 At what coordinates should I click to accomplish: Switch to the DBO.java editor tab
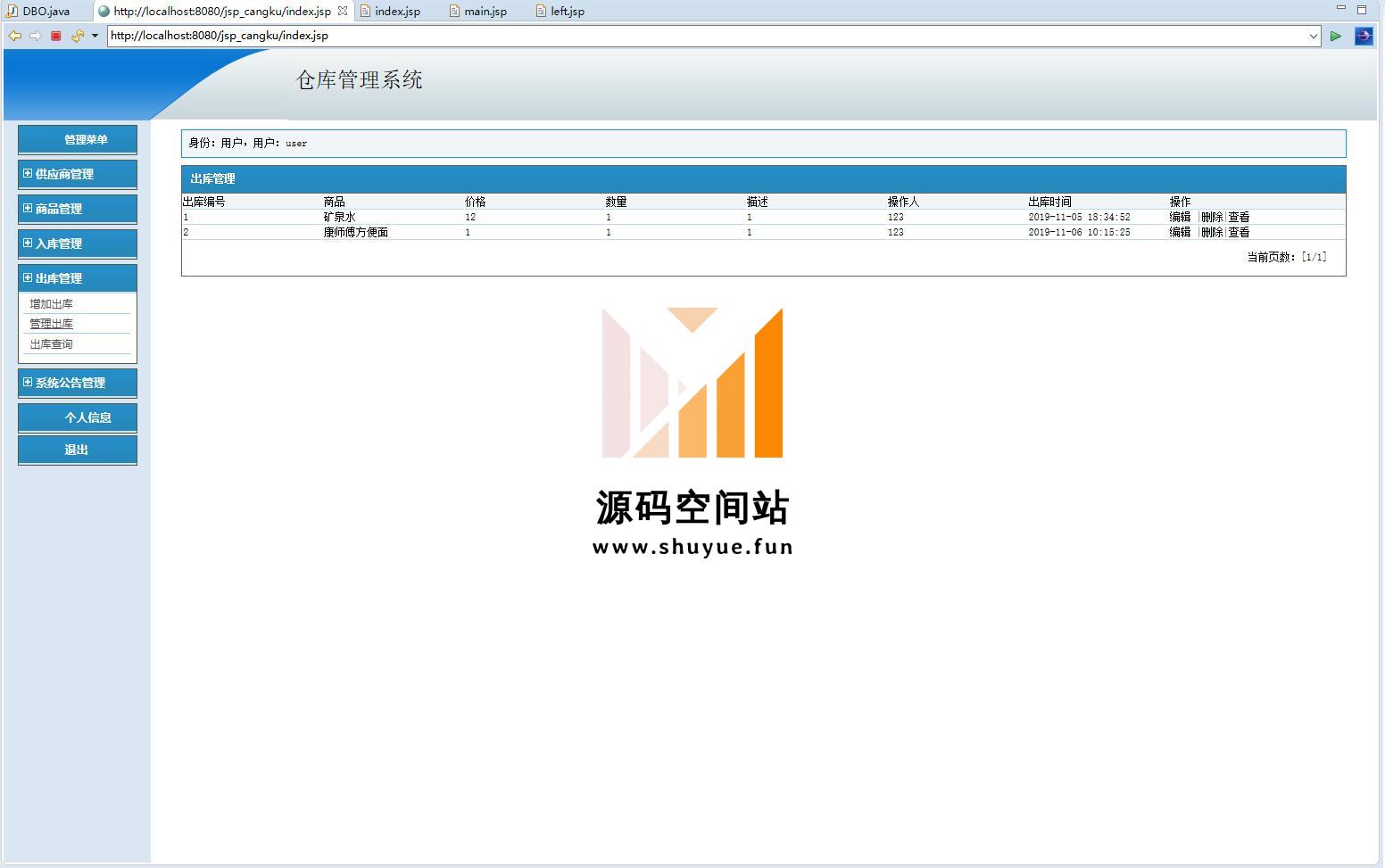point(38,11)
